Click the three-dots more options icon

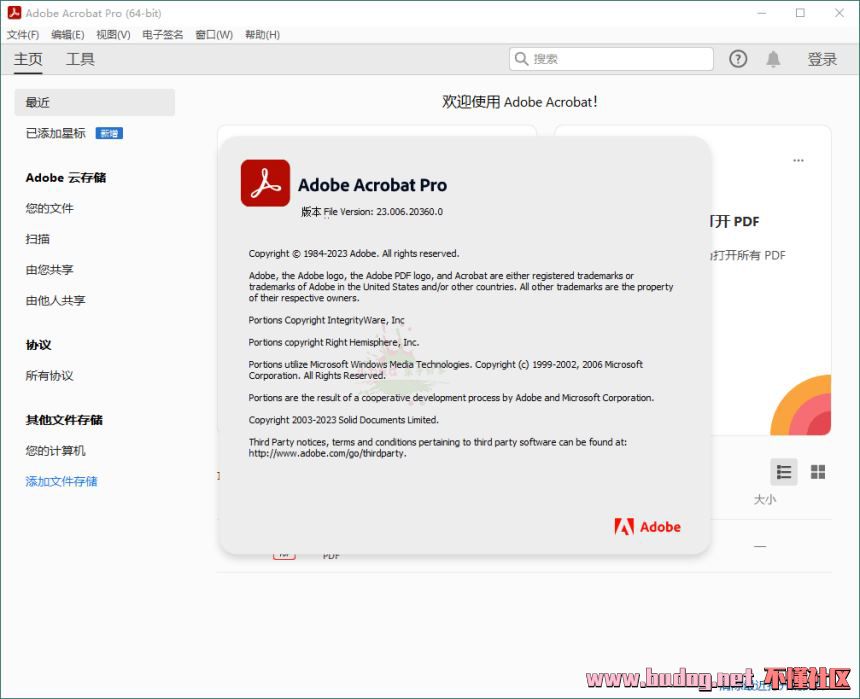tap(798, 160)
